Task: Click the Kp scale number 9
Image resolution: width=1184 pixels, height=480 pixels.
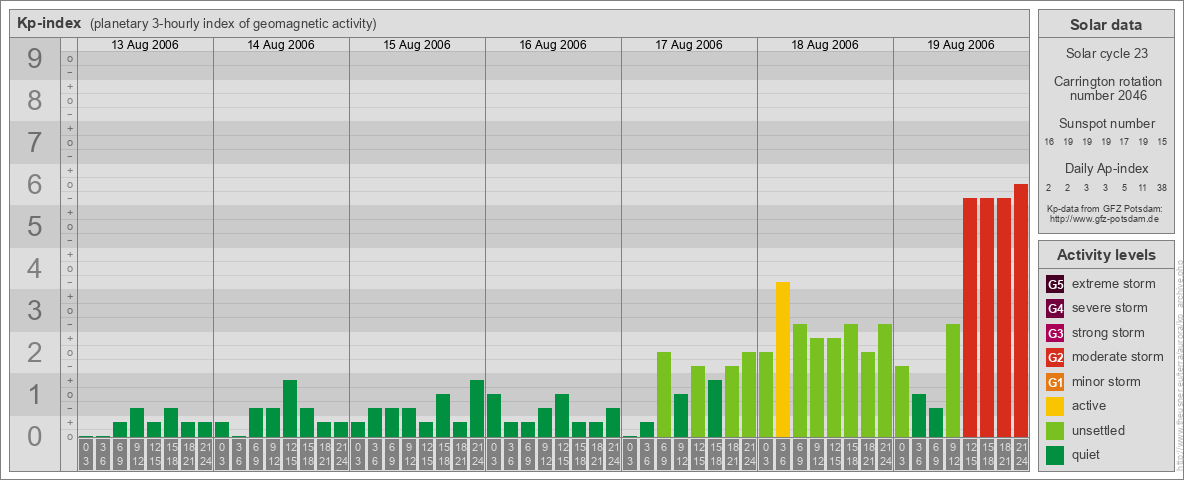Action: [x=35, y=59]
